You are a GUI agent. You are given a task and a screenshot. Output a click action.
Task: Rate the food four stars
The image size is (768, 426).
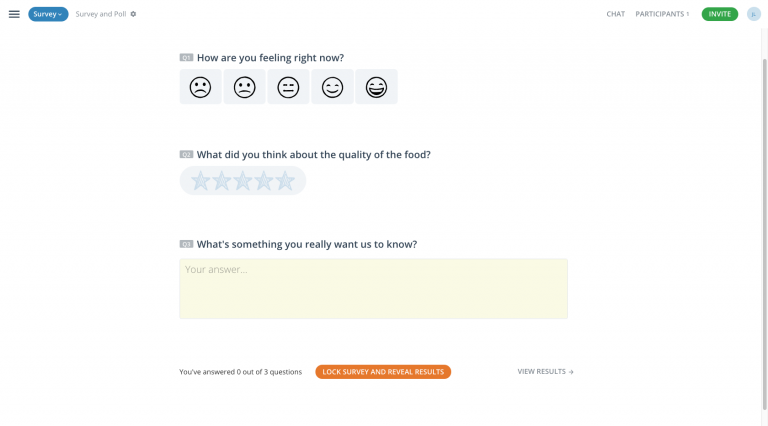(x=264, y=181)
